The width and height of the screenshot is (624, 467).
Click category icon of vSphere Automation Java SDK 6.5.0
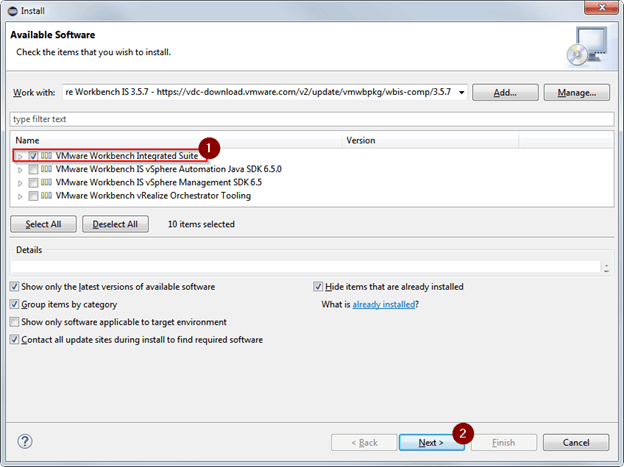[x=46, y=169]
